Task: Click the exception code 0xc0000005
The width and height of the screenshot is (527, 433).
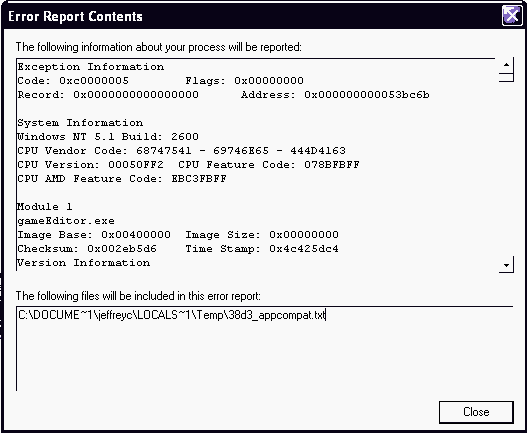Action: point(94,81)
